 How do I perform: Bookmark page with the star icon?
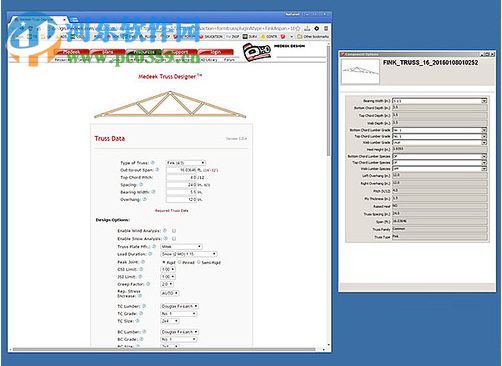[x=298, y=29]
